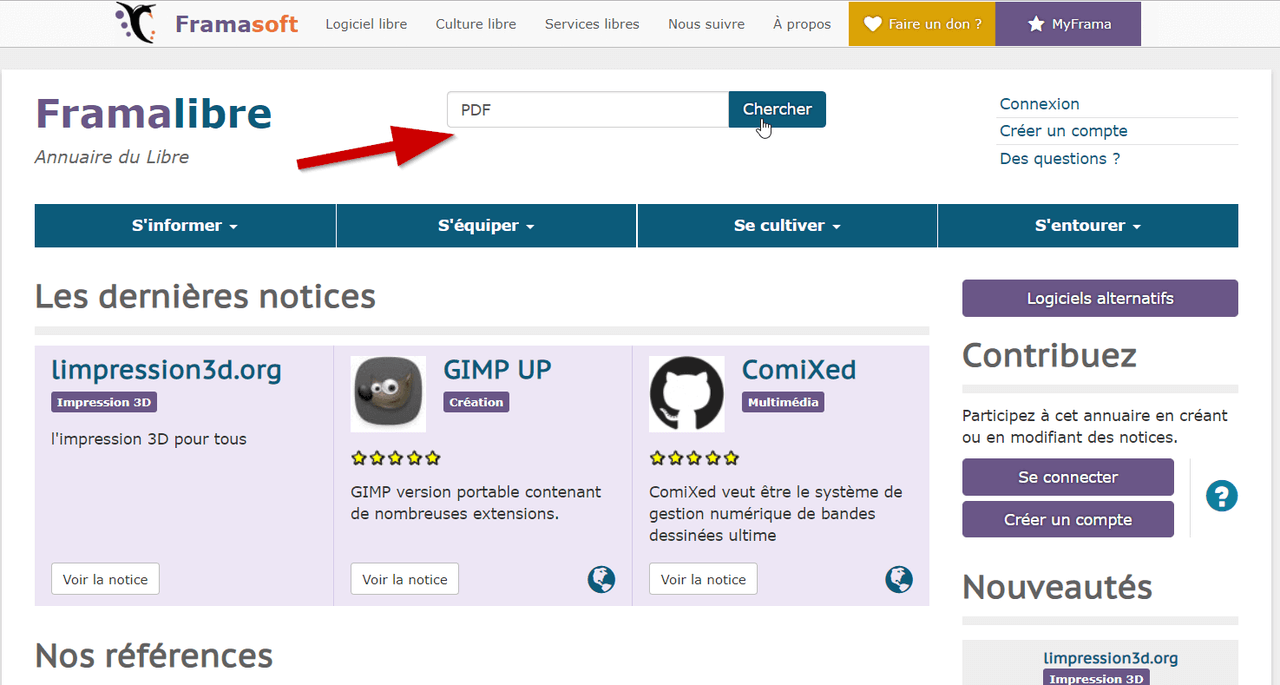Click the purple Créer un compte button

point(1068,520)
